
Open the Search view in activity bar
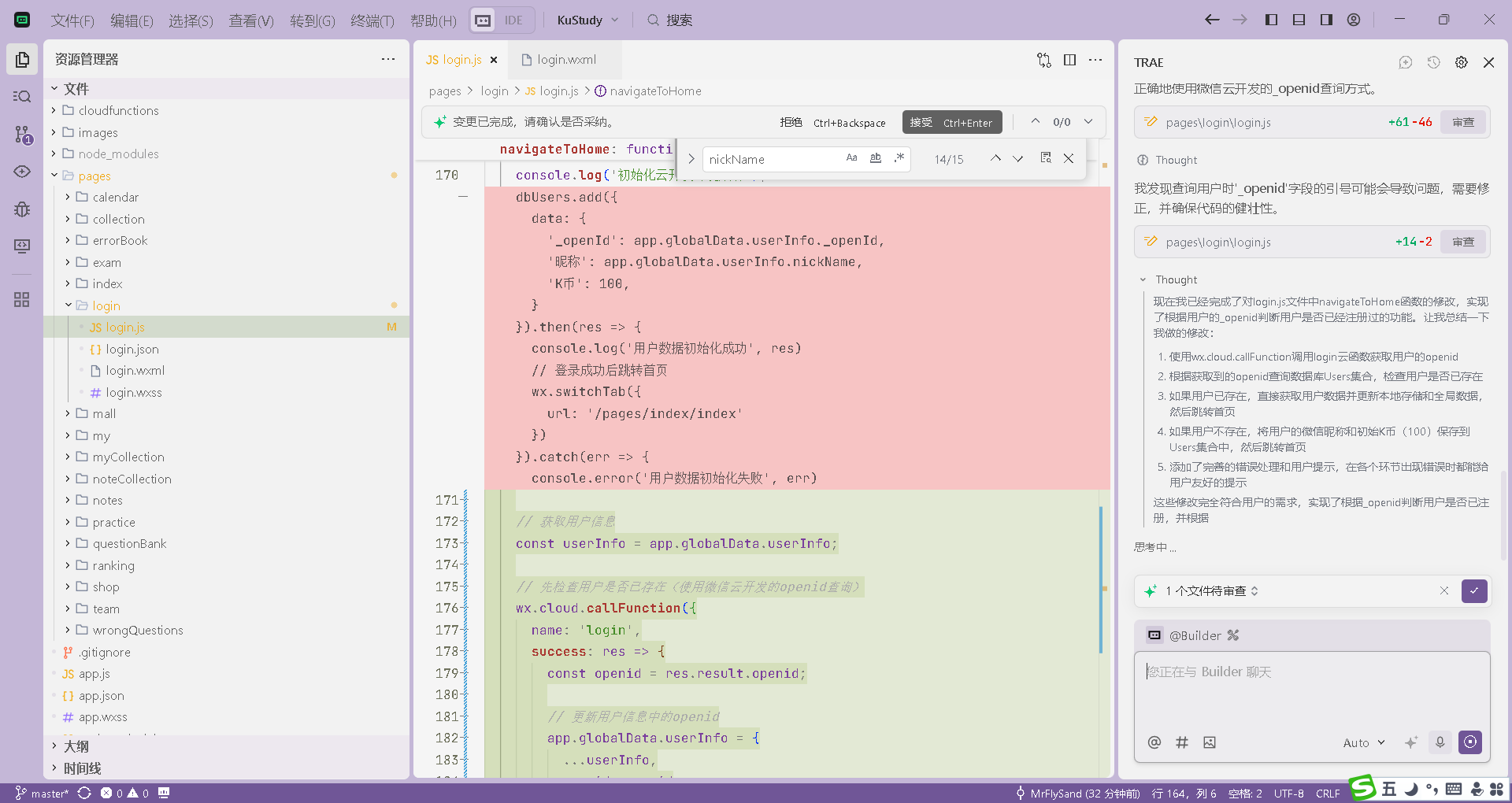click(22, 96)
